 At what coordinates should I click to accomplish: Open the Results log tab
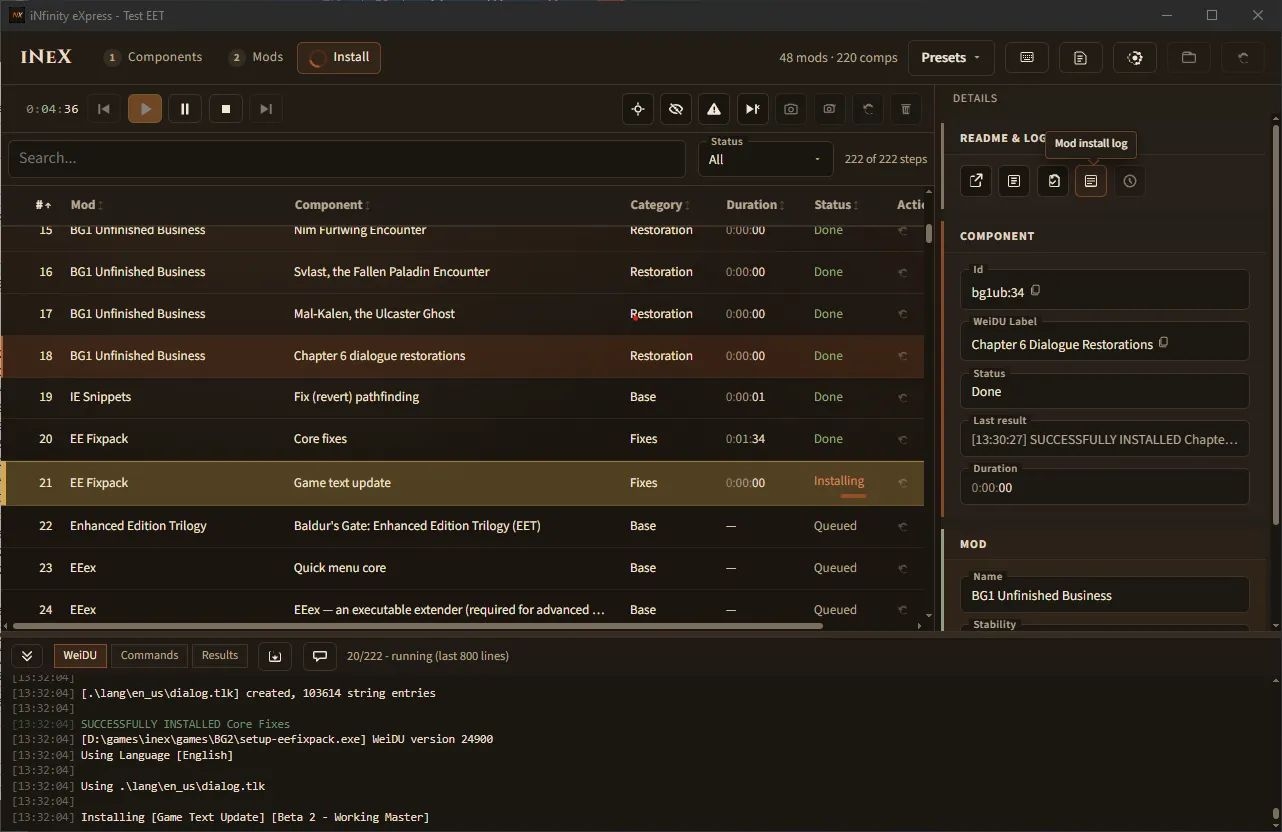[220, 656]
